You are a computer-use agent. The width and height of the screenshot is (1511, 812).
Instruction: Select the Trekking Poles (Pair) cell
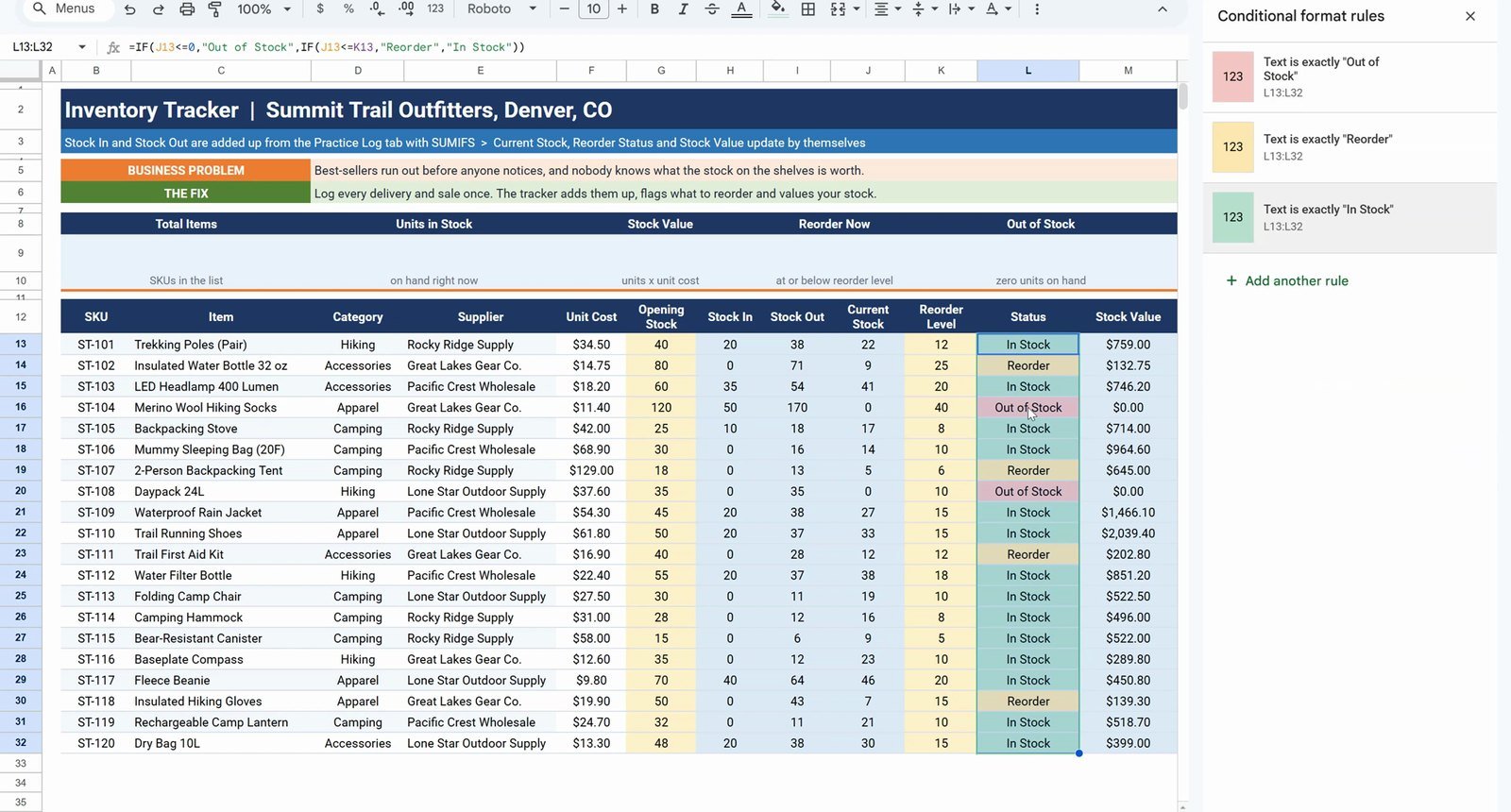click(x=221, y=345)
